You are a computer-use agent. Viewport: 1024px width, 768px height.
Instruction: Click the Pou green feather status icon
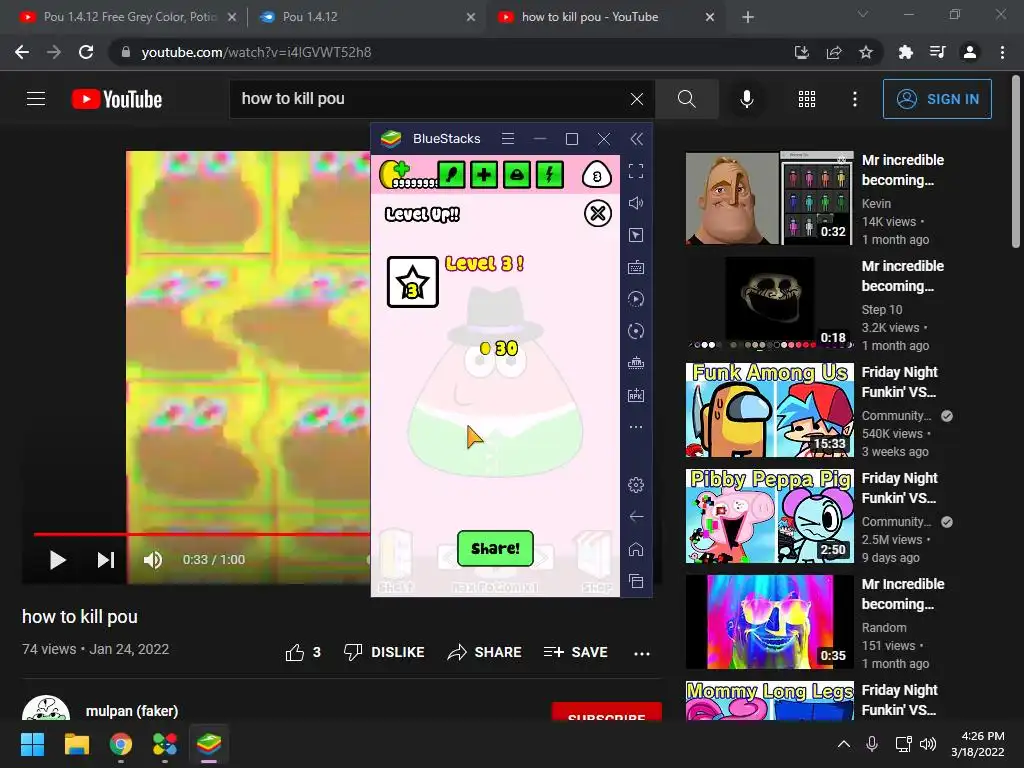pos(451,174)
